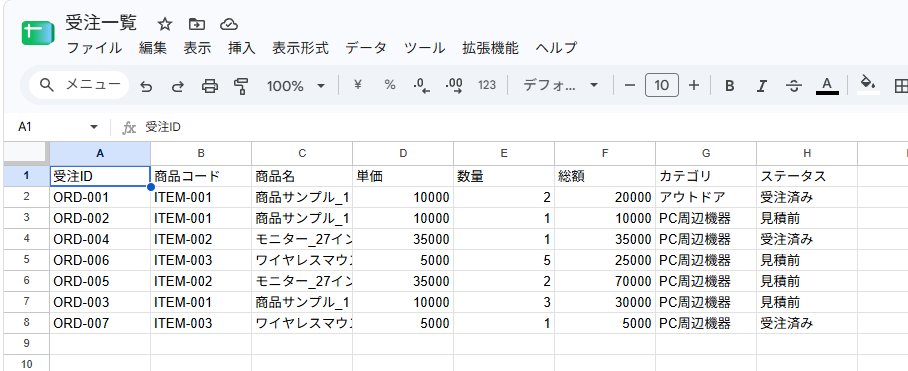Open the ツール menu

424,47
